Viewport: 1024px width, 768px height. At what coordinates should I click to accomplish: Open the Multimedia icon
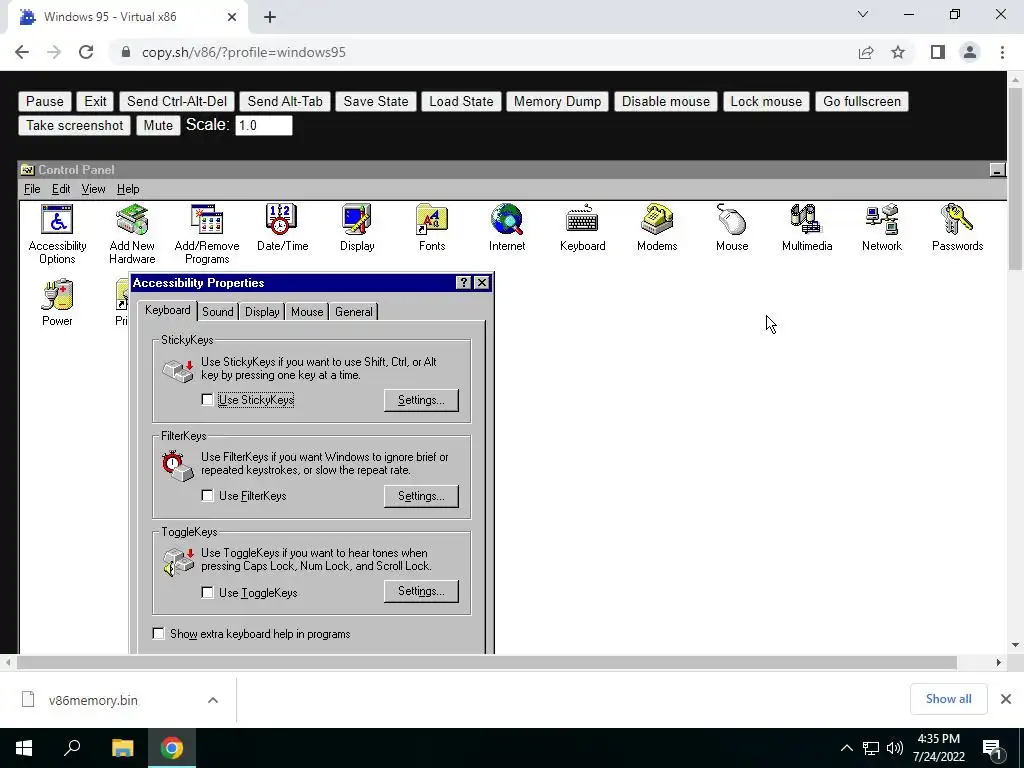tap(807, 227)
